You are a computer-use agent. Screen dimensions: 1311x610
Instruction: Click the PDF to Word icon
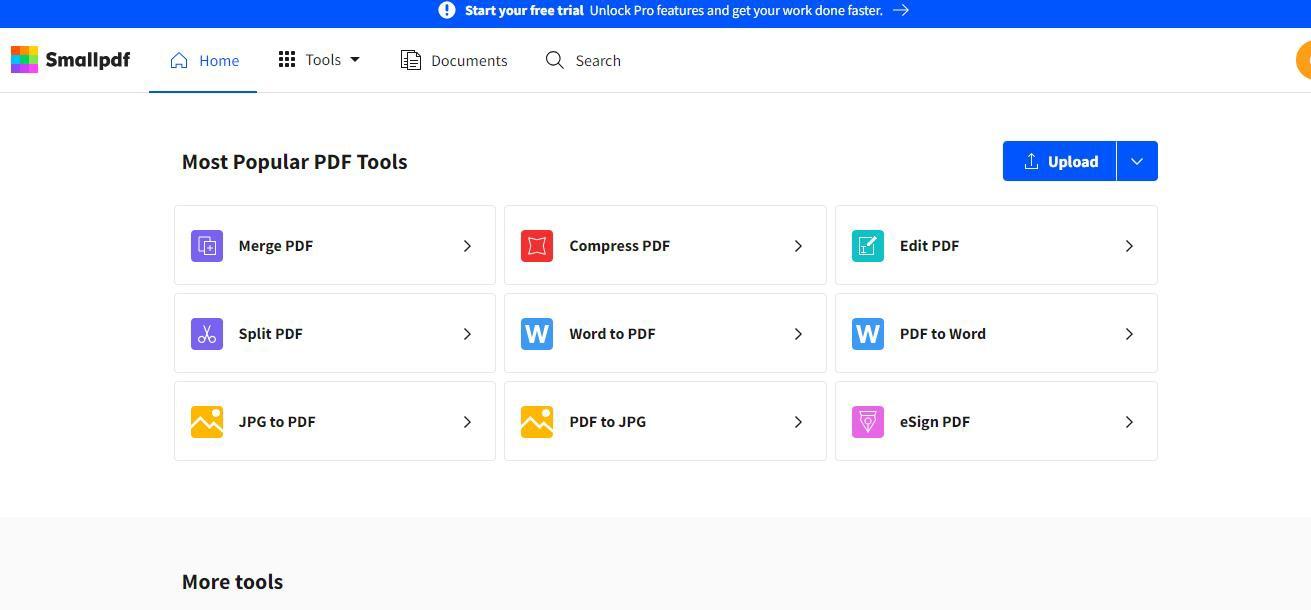[867, 333]
